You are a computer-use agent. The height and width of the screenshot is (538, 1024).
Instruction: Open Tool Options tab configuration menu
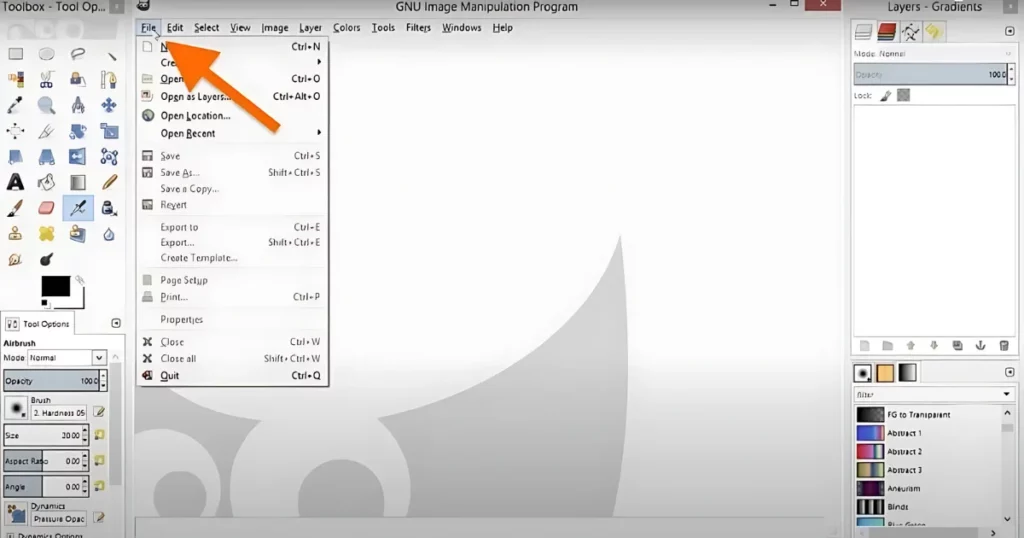click(x=116, y=323)
